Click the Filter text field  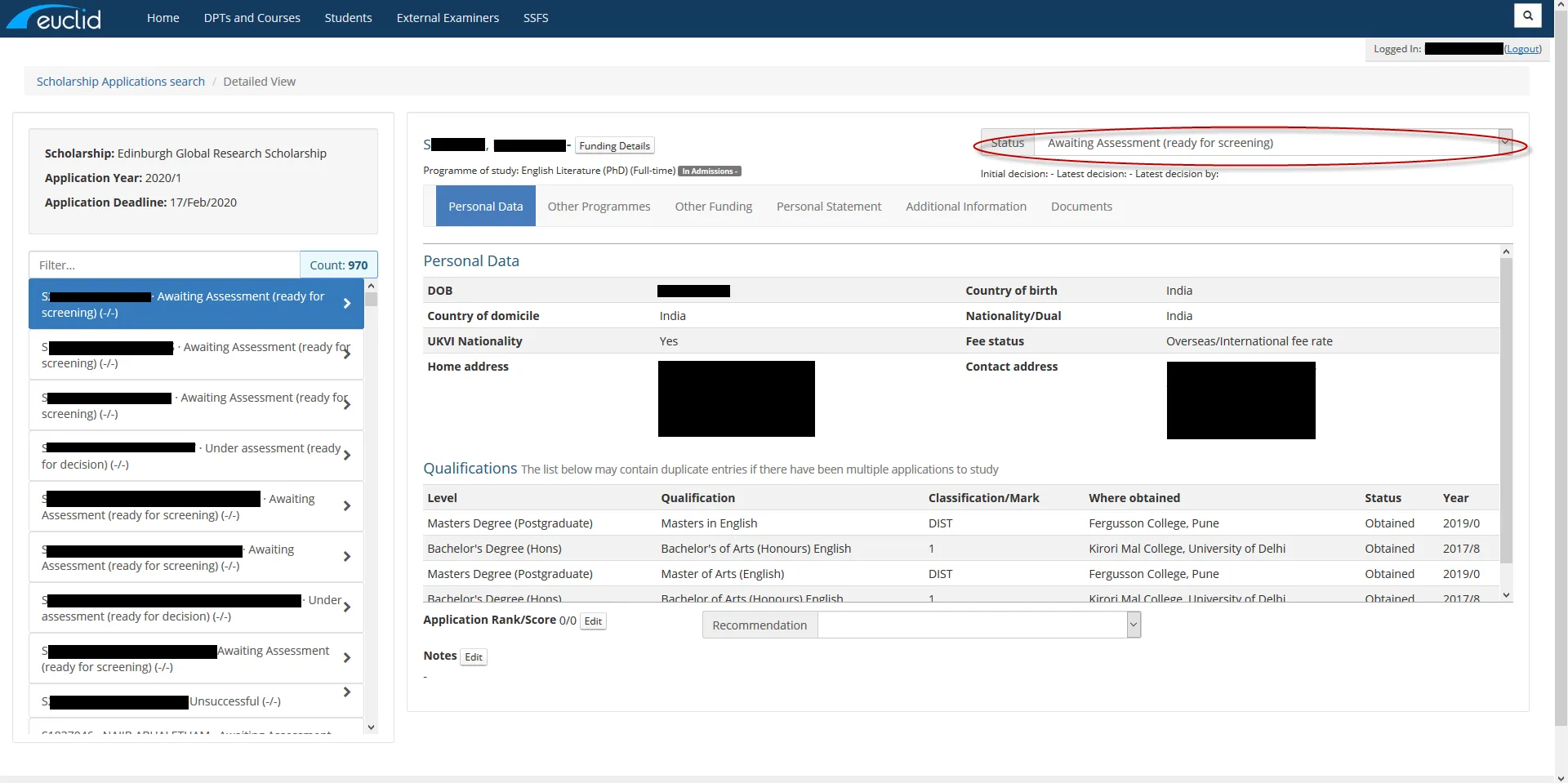coord(164,265)
